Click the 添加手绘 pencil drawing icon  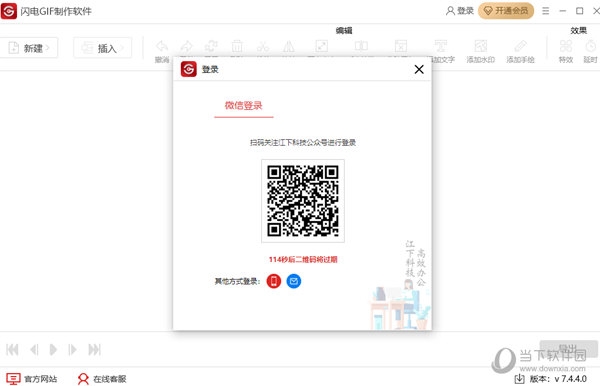[520, 47]
